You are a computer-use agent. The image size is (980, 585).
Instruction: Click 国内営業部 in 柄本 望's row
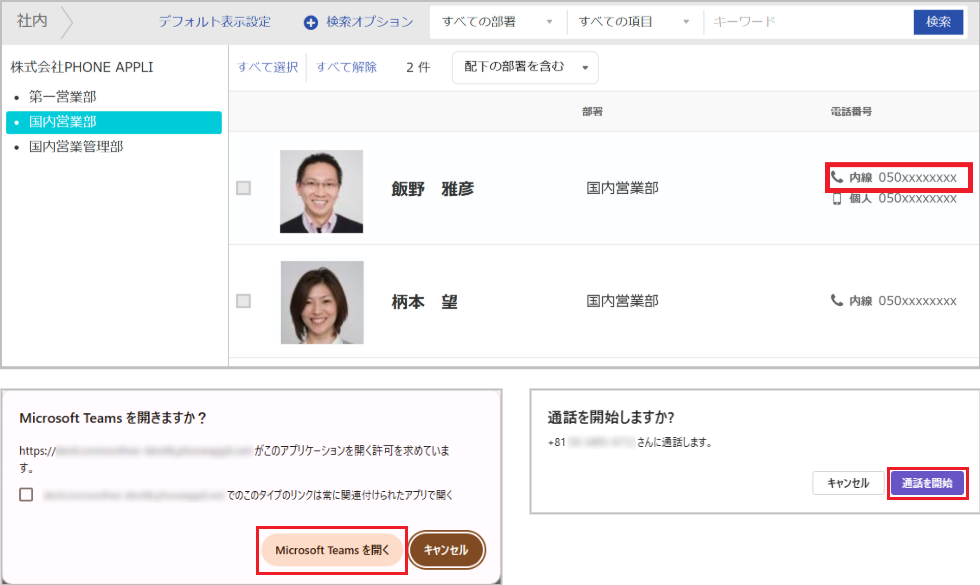coord(622,301)
